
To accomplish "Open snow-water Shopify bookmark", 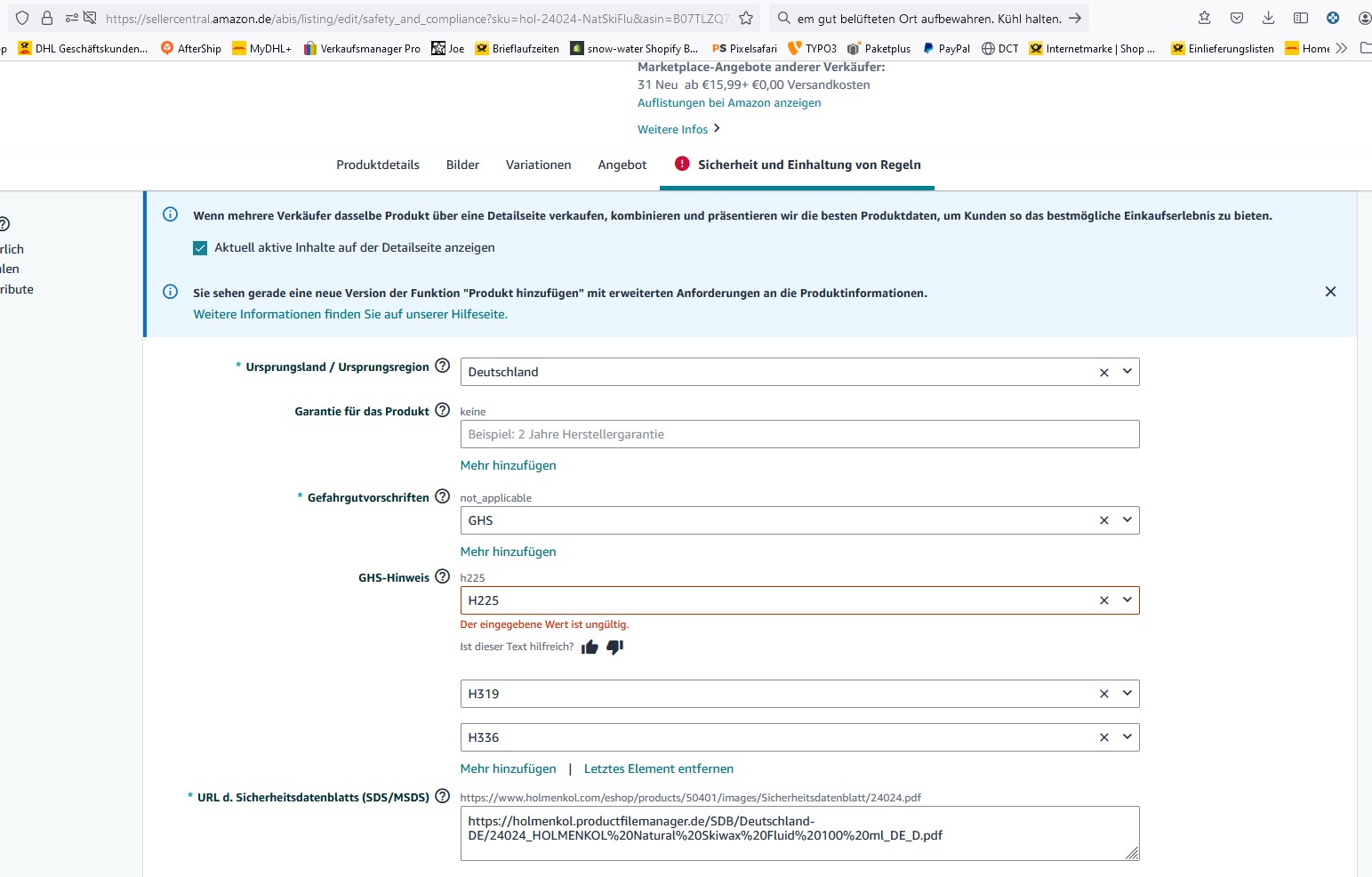I will [x=635, y=48].
